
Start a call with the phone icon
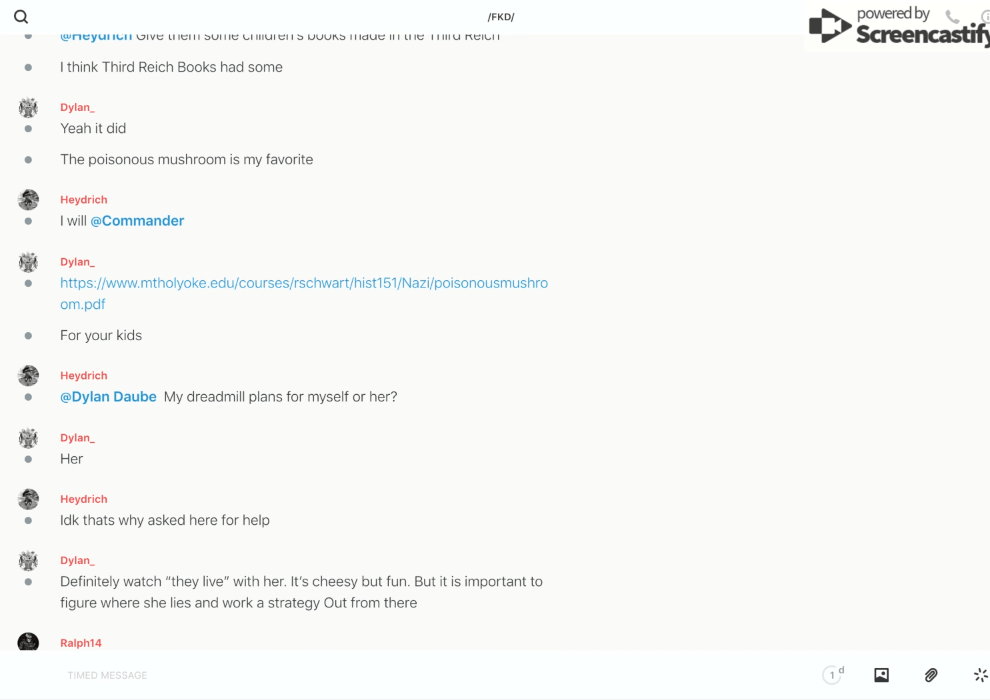point(952,17)
